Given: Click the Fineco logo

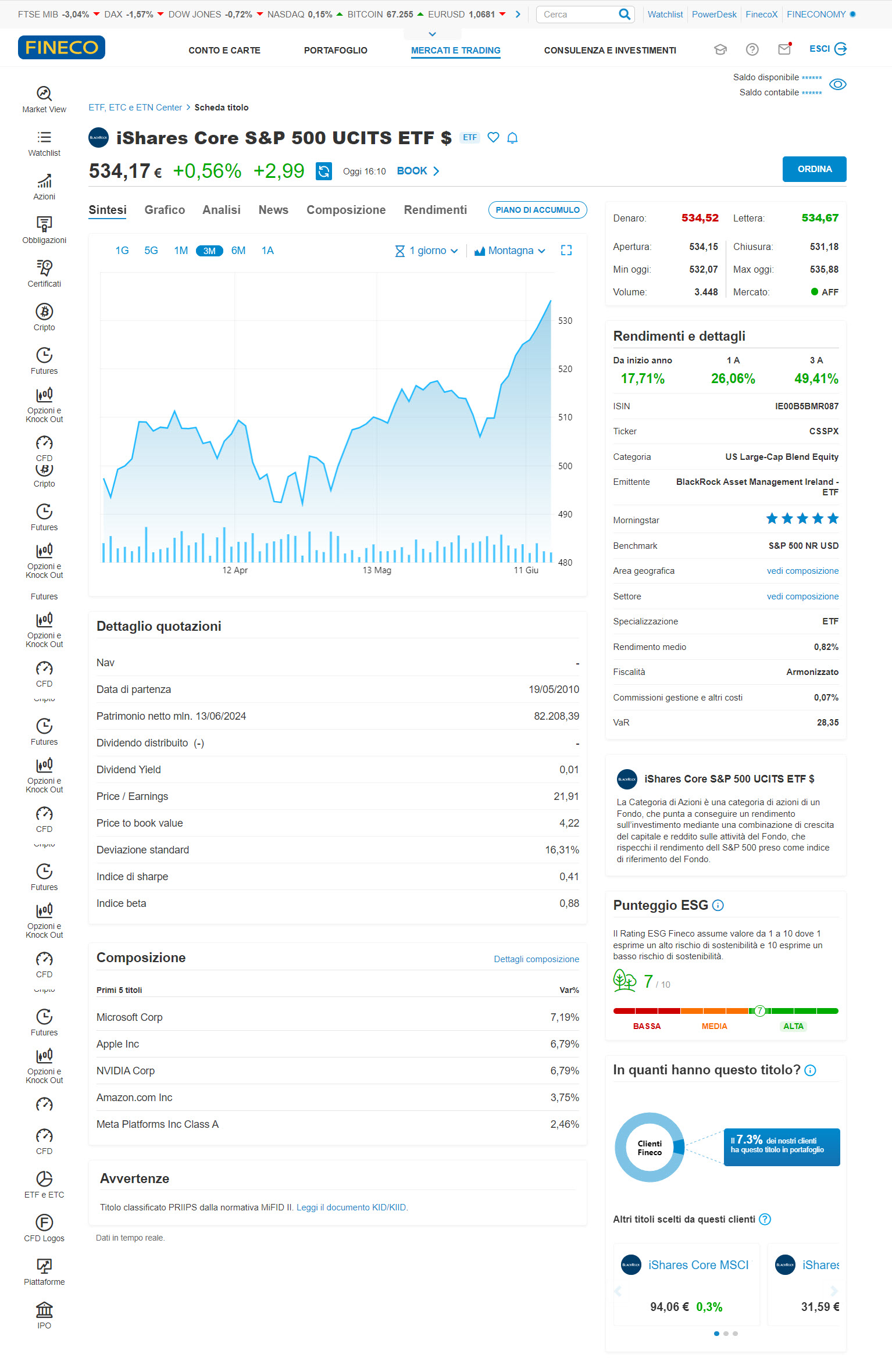Looking at the screenshot, I should tap(62, 47).
